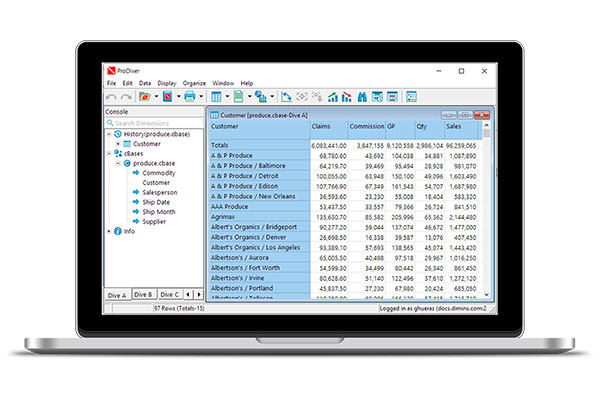Select the Supplier dimension
Image resolution: width=600 pixels, height=400 pixels.
pyautogui.click(x=154, y=222)
